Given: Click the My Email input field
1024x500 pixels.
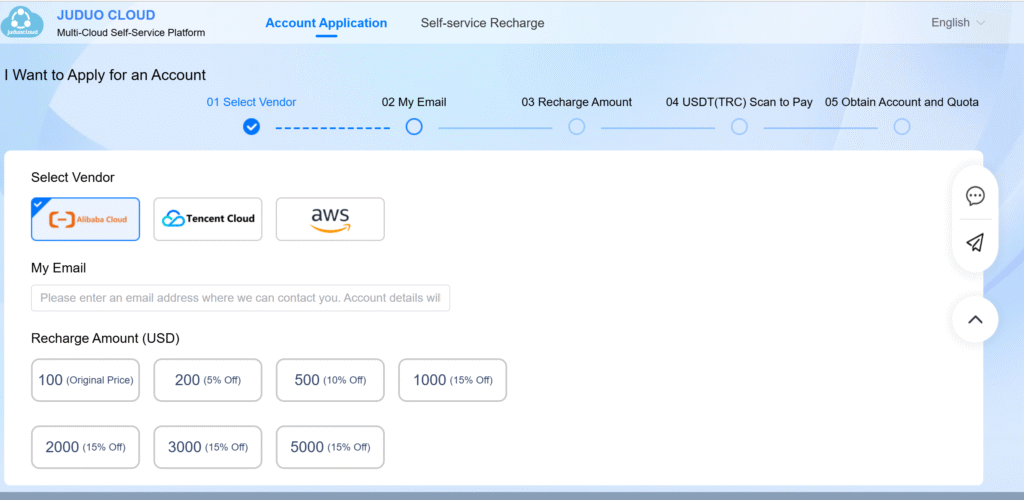Looking at the screenshot, I should pyautogui.click(x=240, y=298).
